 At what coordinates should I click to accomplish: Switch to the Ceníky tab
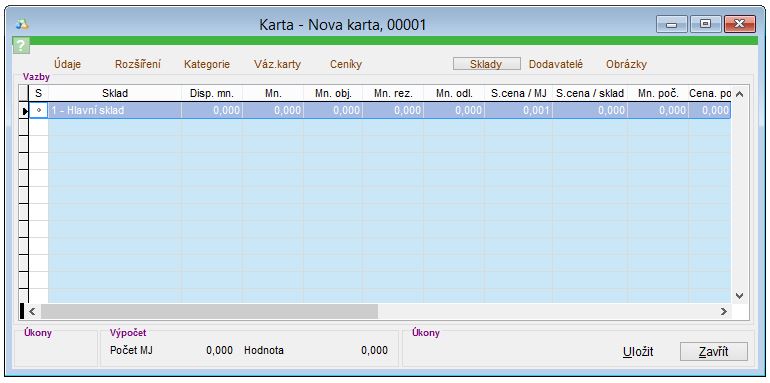[346, 64]
